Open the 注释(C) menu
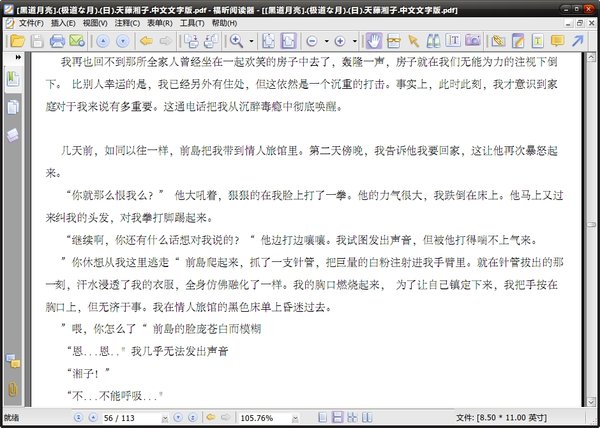The height and width of the screenshot is (428, 600). click(x=127, y=23)
